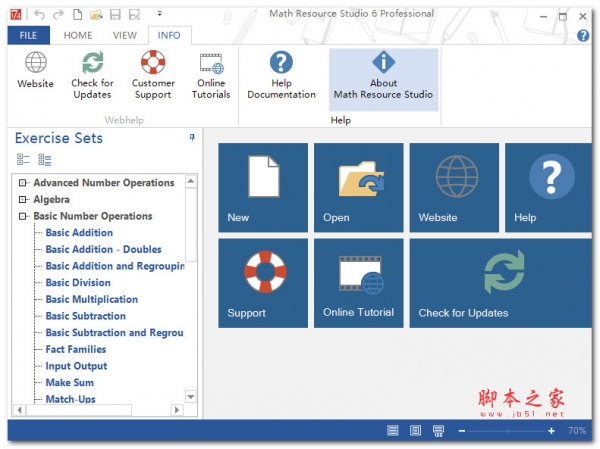
Task: Select Basic Subtraction and Regrouping item
Action: tap(114, 333)
